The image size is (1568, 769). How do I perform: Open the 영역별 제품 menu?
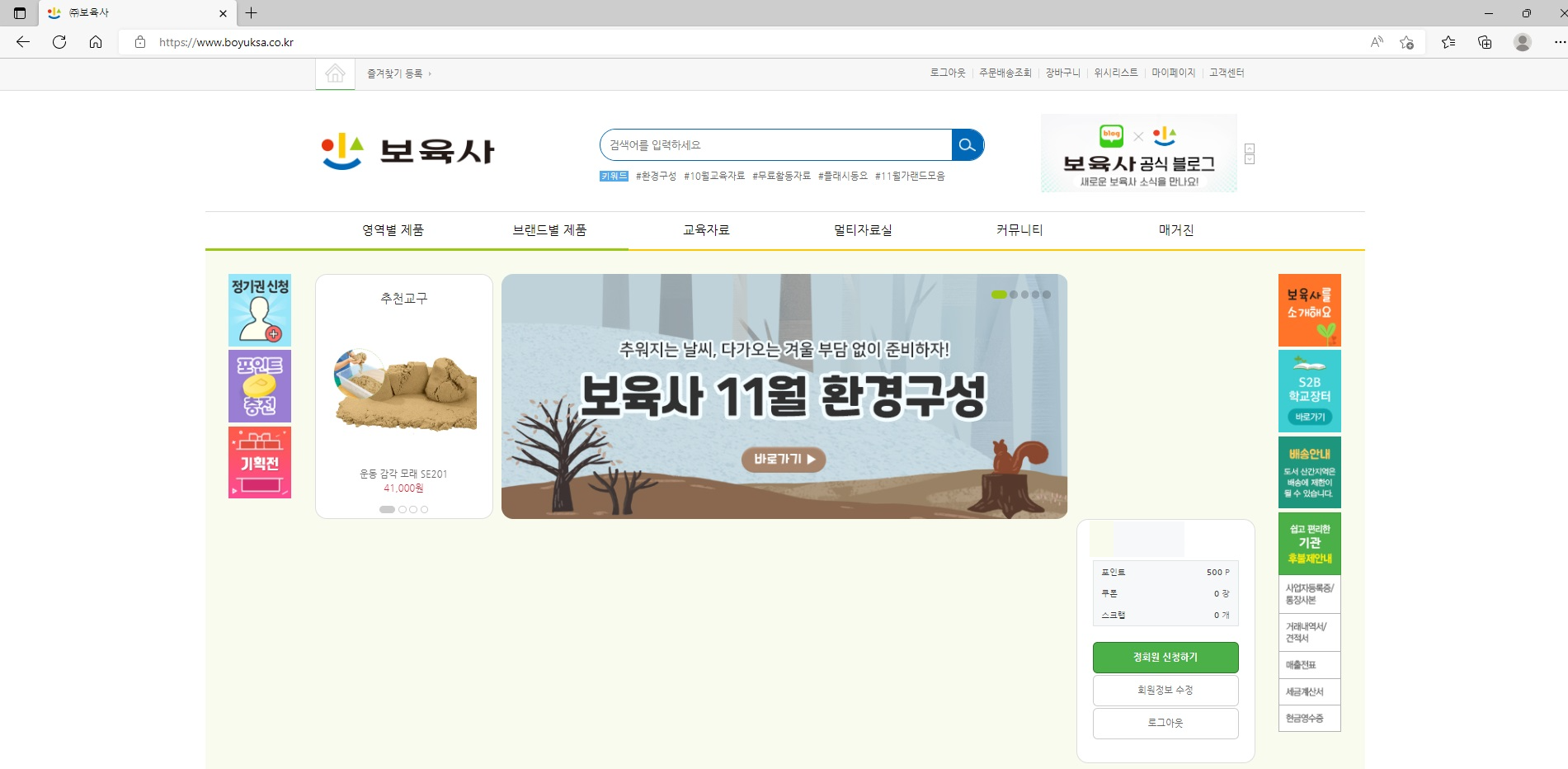[393, 230]
